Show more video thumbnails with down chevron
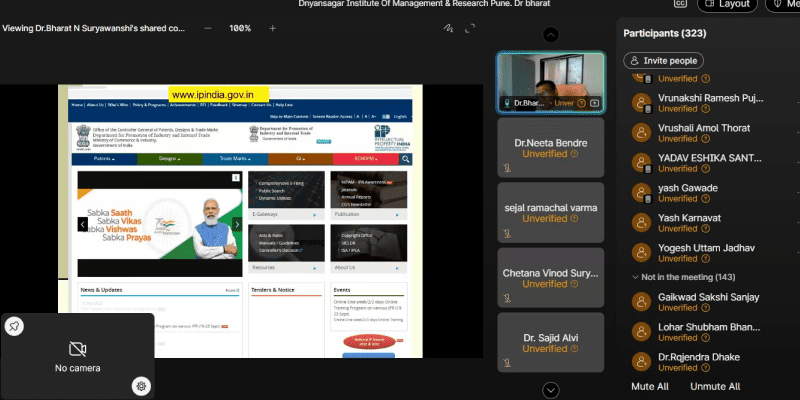This screenshot has height=400, width=800. (x=551, y=390)
